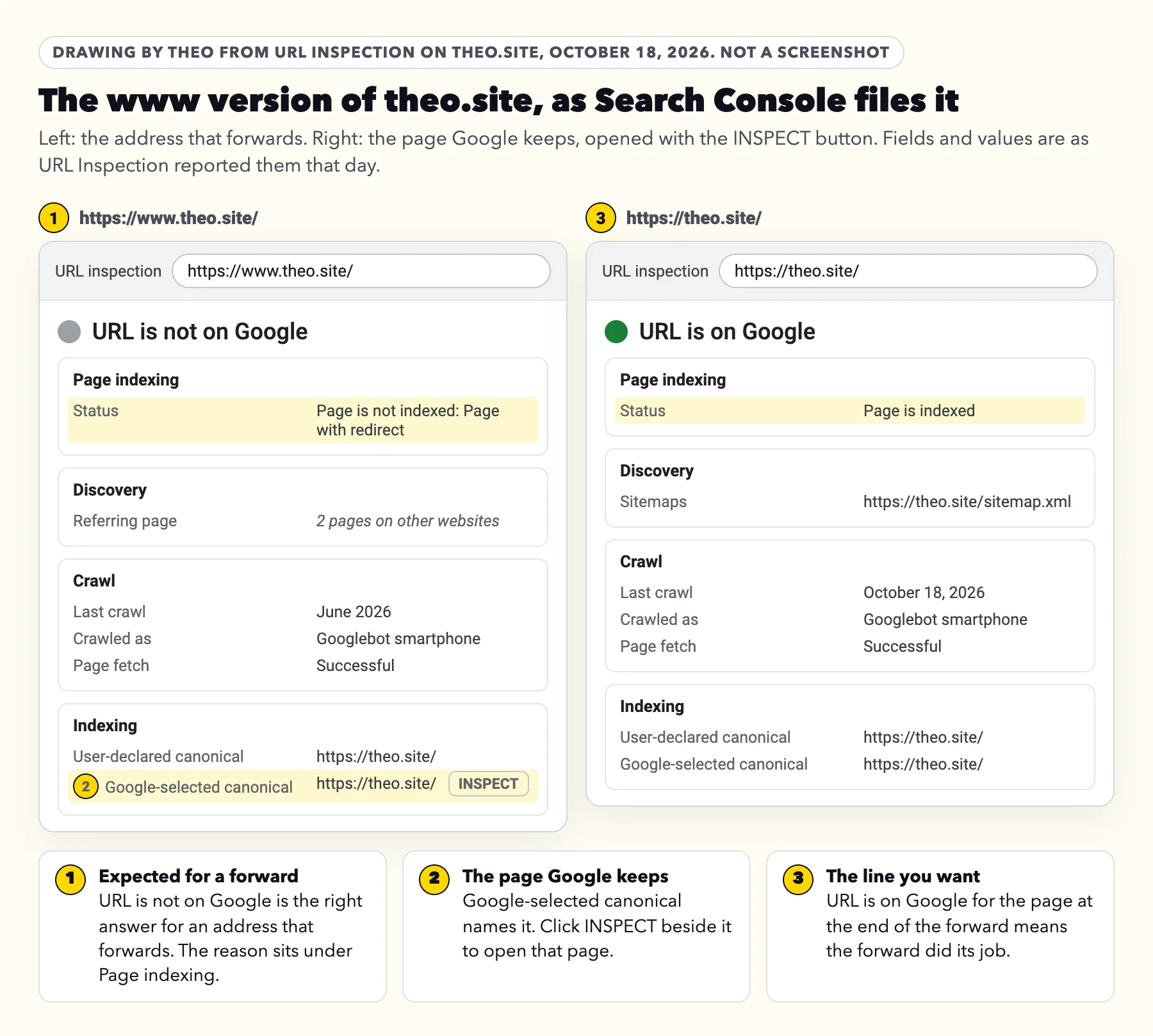Click the gray status dot beside URL is not on Google
Image resolution: width=1153 pixels, height=1036 pixels.
pyautogui.click(x=69, y=332)
